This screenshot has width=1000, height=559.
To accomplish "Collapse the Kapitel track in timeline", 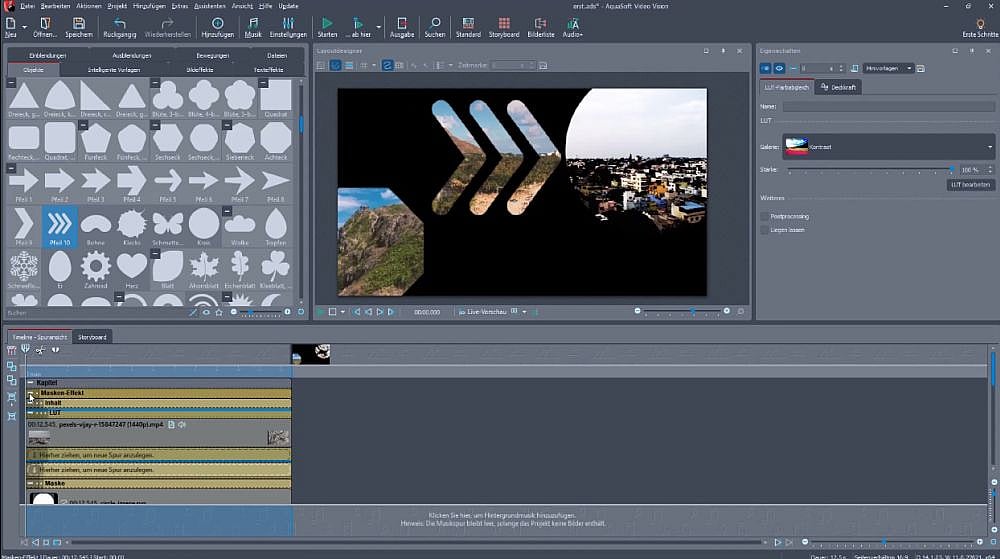I will point(31,383).
